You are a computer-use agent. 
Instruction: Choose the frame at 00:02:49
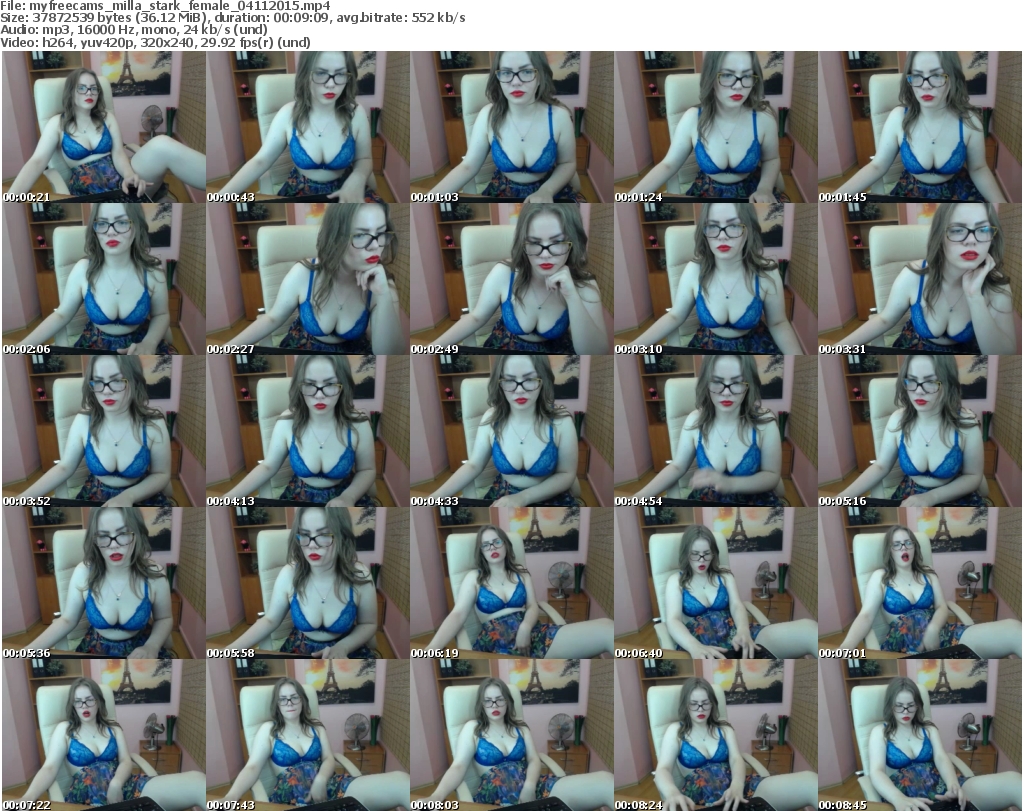click(512, 279)
